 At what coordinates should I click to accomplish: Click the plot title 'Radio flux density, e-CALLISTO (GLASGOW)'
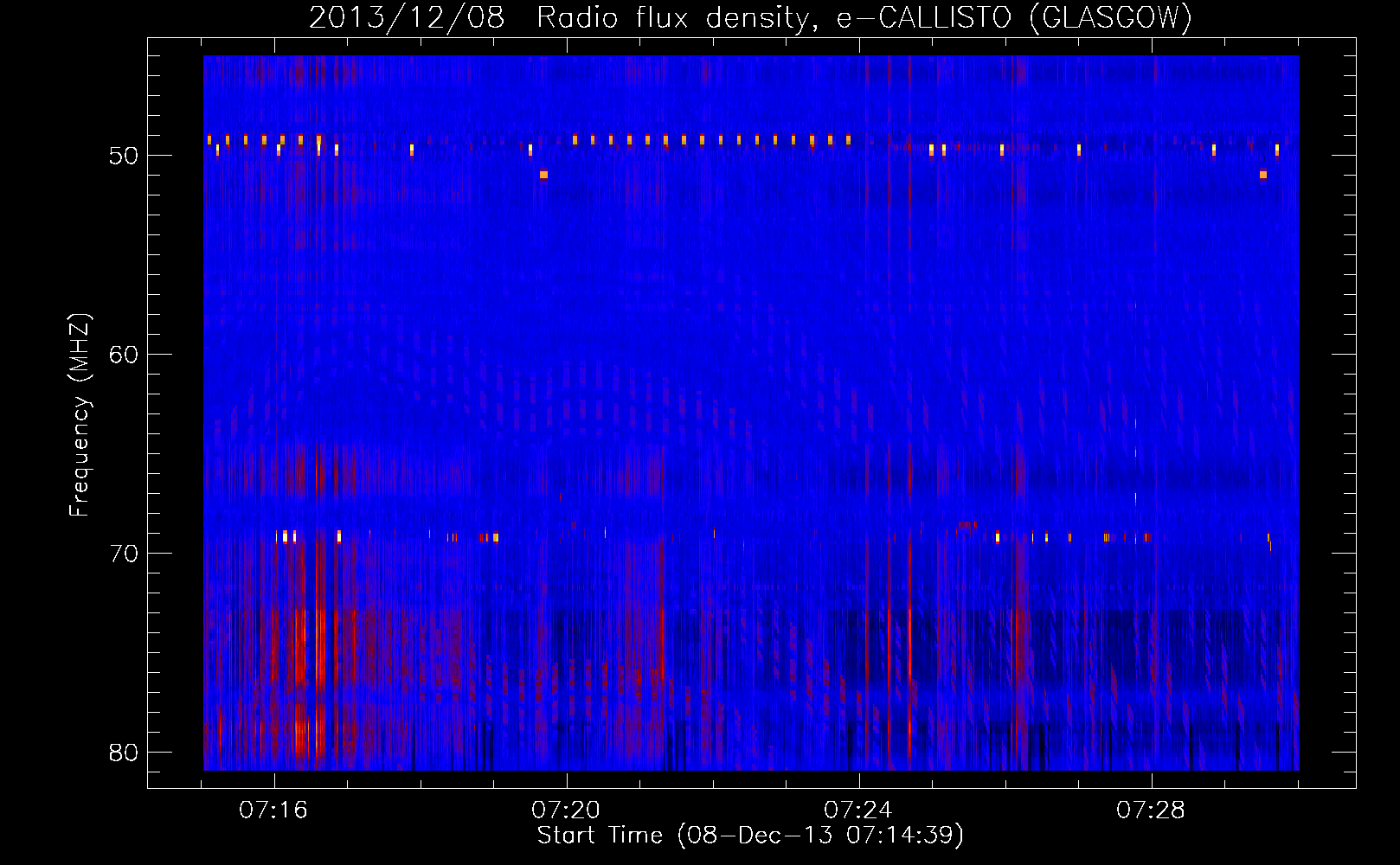(864, 17)
